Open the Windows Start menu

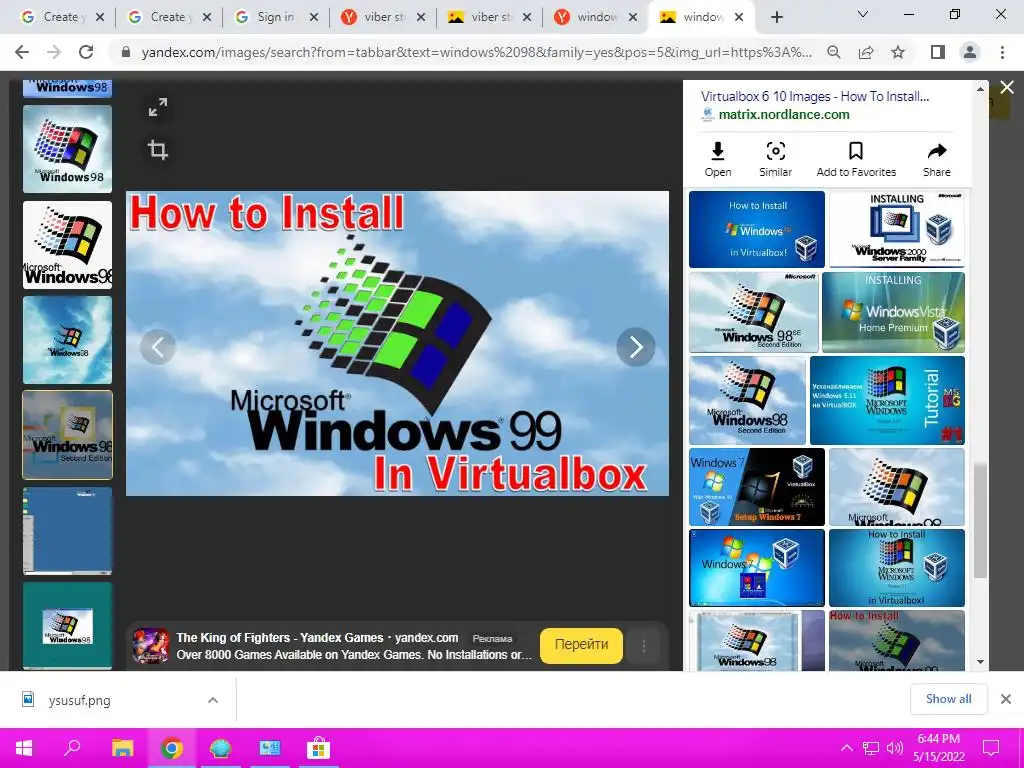click(24, 748)
